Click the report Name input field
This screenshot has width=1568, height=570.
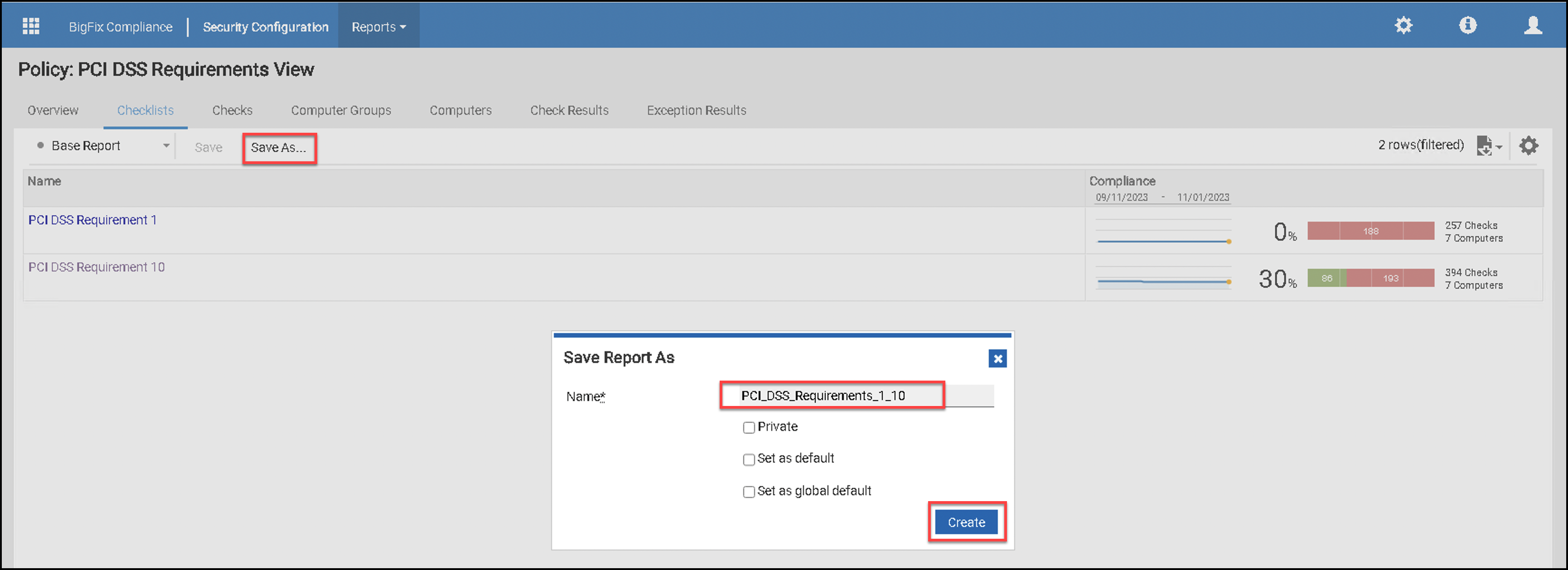click(832, 396)
